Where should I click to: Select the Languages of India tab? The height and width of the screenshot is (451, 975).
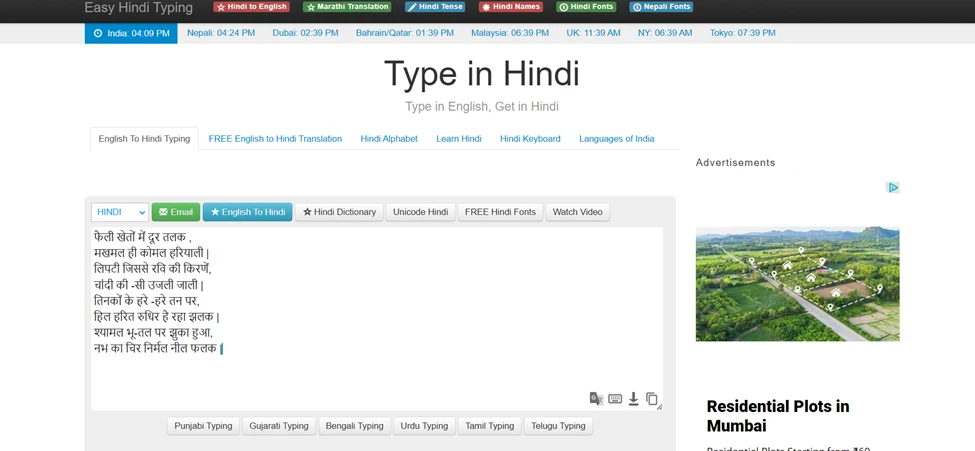tap(616, 139)
